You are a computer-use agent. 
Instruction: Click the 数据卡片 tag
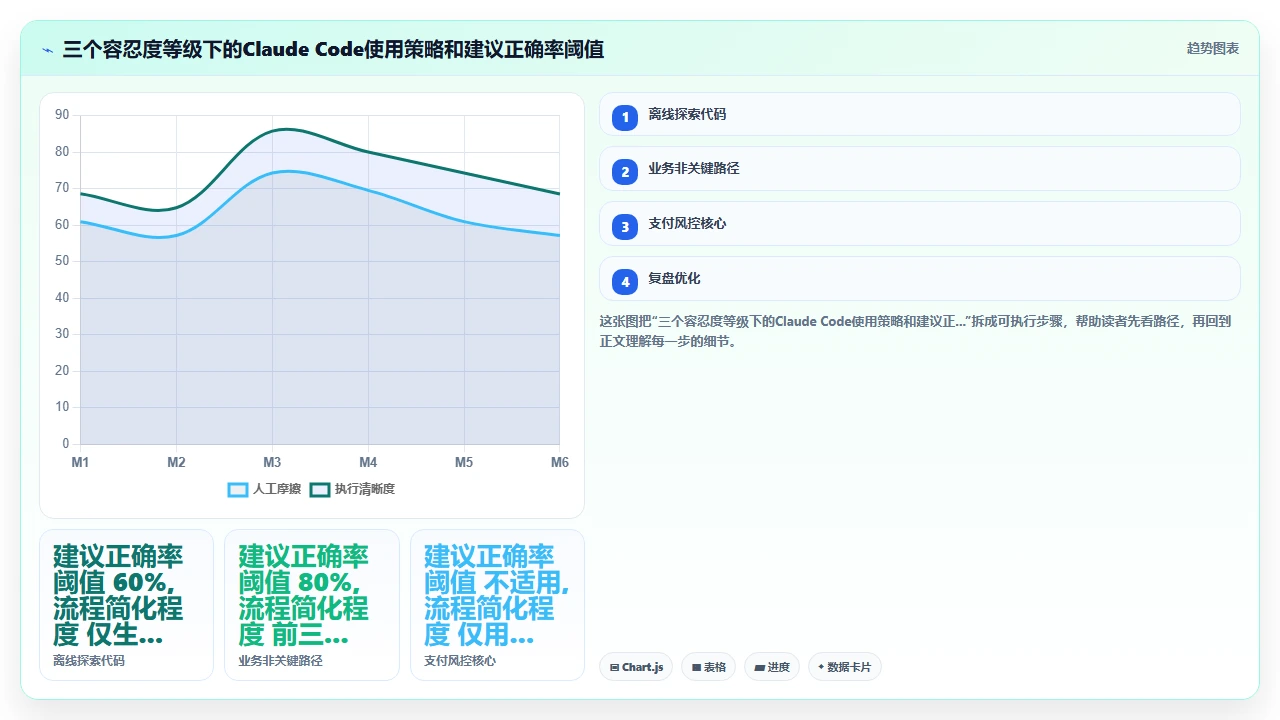(x=845, y=667)
